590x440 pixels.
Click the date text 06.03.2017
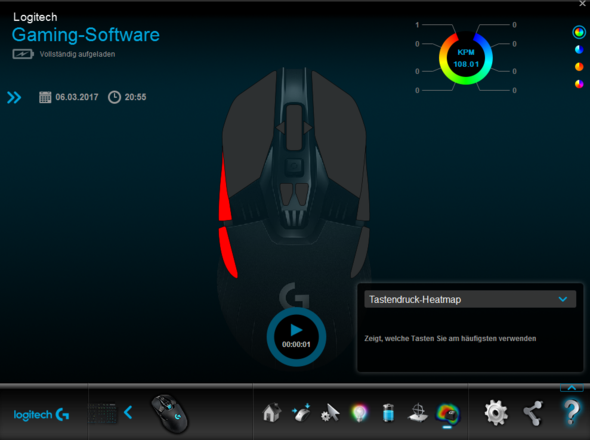(x=77, y=97)
